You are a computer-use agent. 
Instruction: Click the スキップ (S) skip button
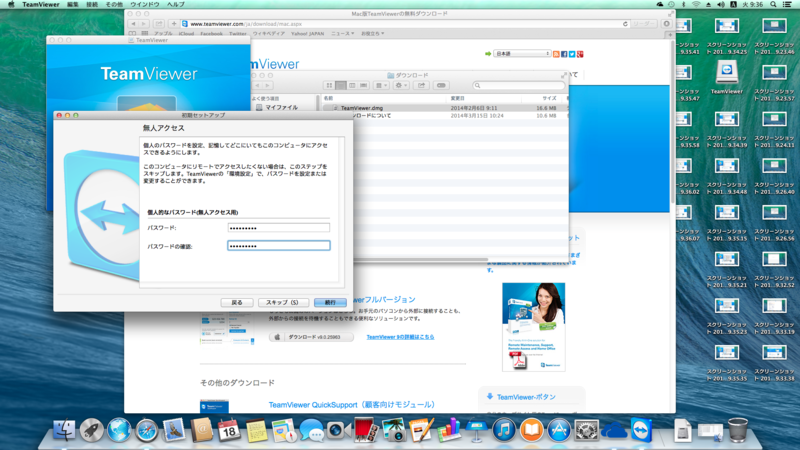[x=283, y=303]
